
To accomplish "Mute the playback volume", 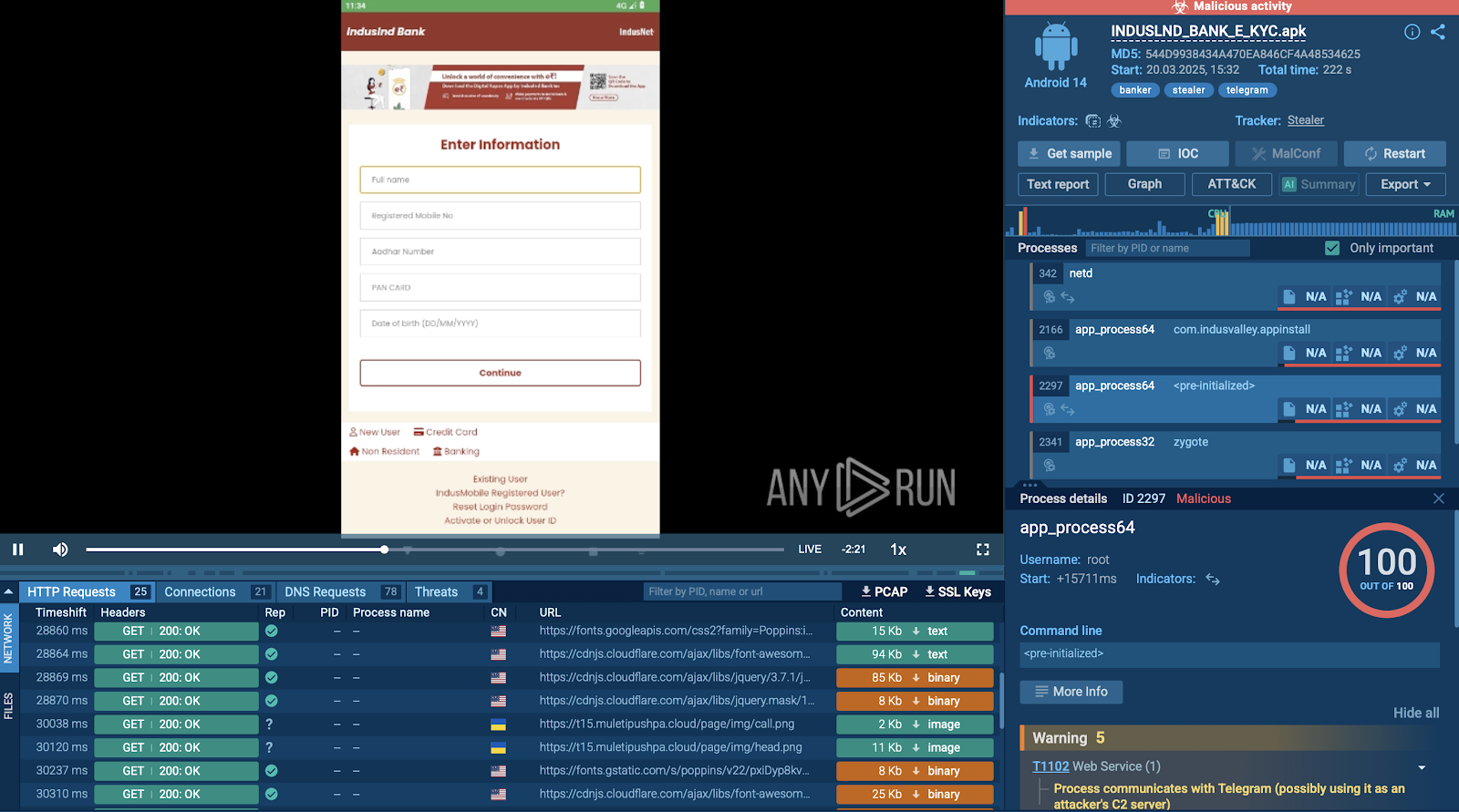I will [x=60, y=550].
